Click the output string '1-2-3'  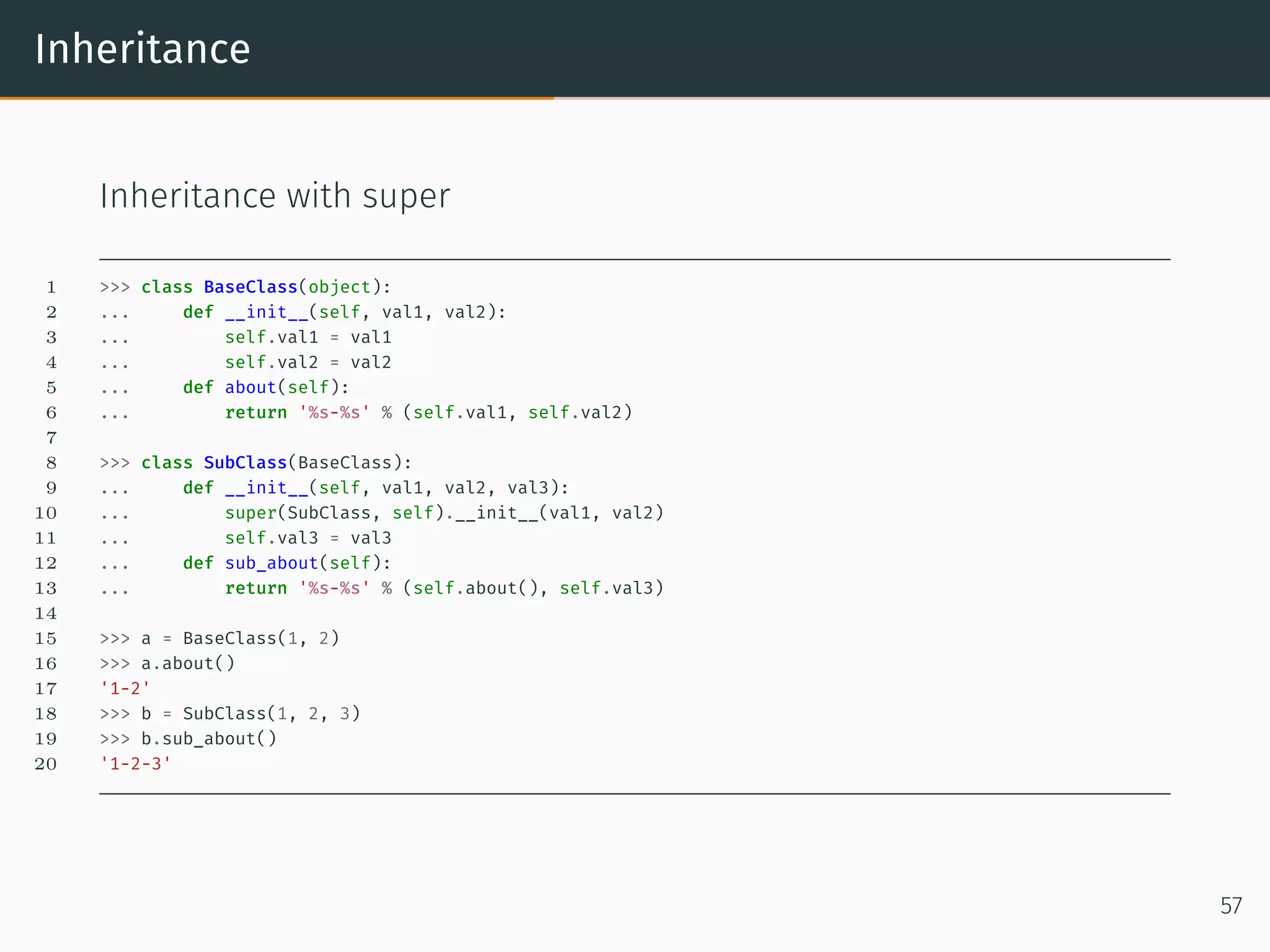point(136,764)
